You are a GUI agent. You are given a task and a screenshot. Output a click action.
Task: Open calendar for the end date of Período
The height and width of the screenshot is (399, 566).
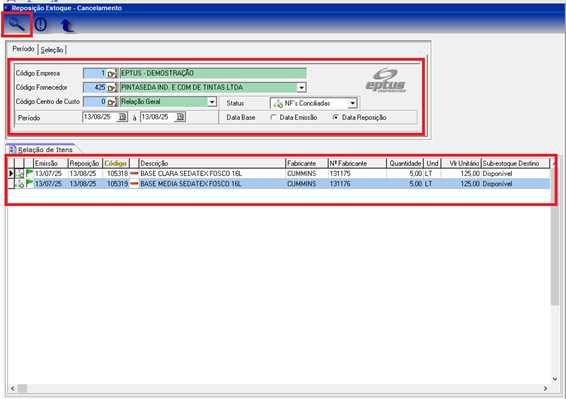click(180, 117)
